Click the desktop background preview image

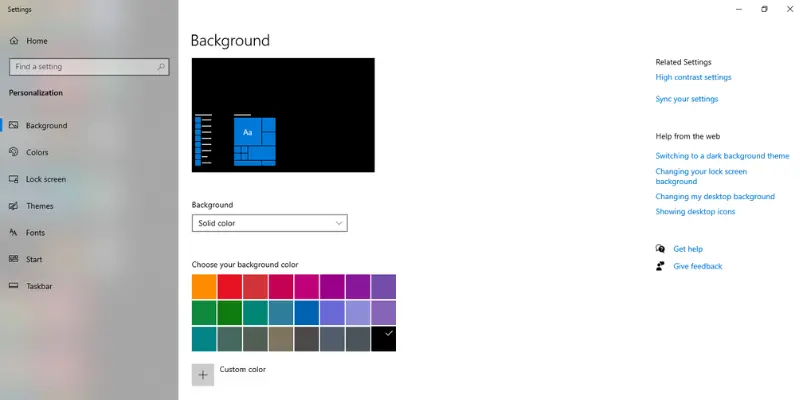coord(283,115)
